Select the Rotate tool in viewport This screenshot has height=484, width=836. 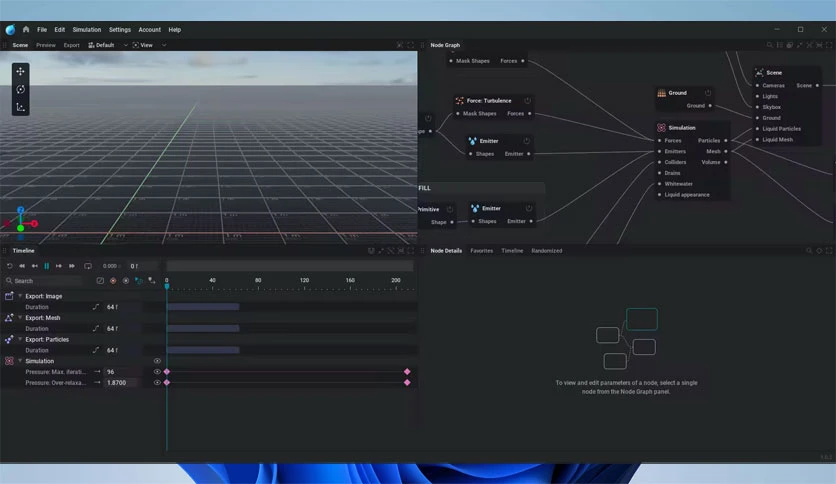coord(20,89)
